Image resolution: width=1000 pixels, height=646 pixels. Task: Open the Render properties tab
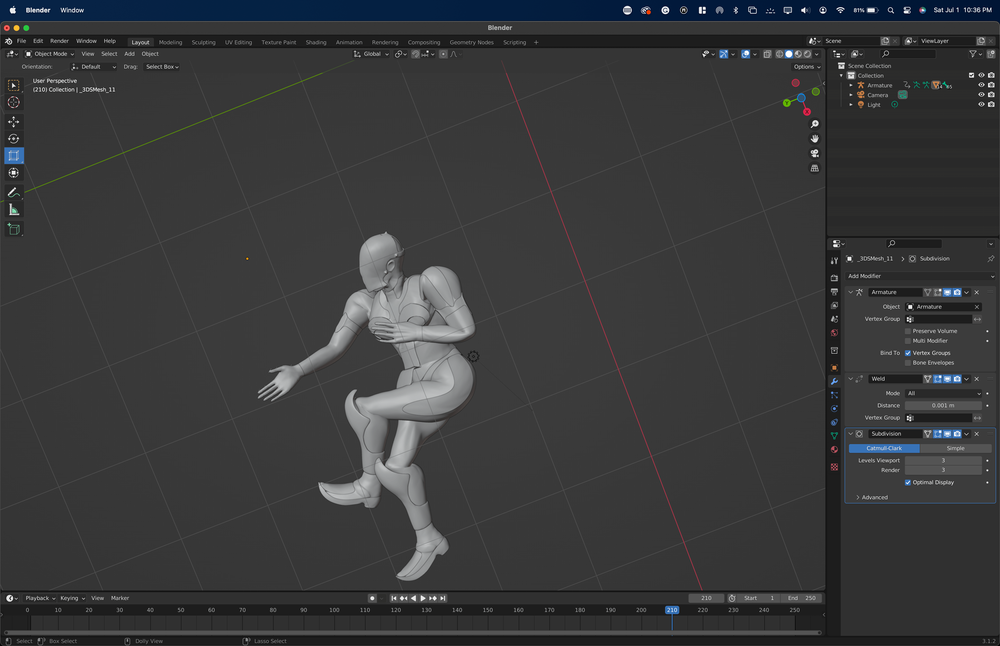coord(834,278)
